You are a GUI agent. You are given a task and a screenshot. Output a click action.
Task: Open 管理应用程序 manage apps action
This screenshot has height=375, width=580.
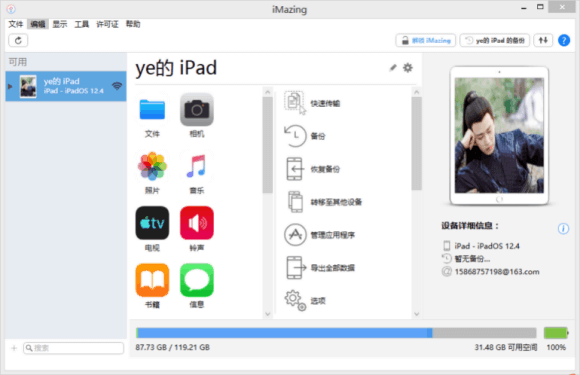coord(320,235)
